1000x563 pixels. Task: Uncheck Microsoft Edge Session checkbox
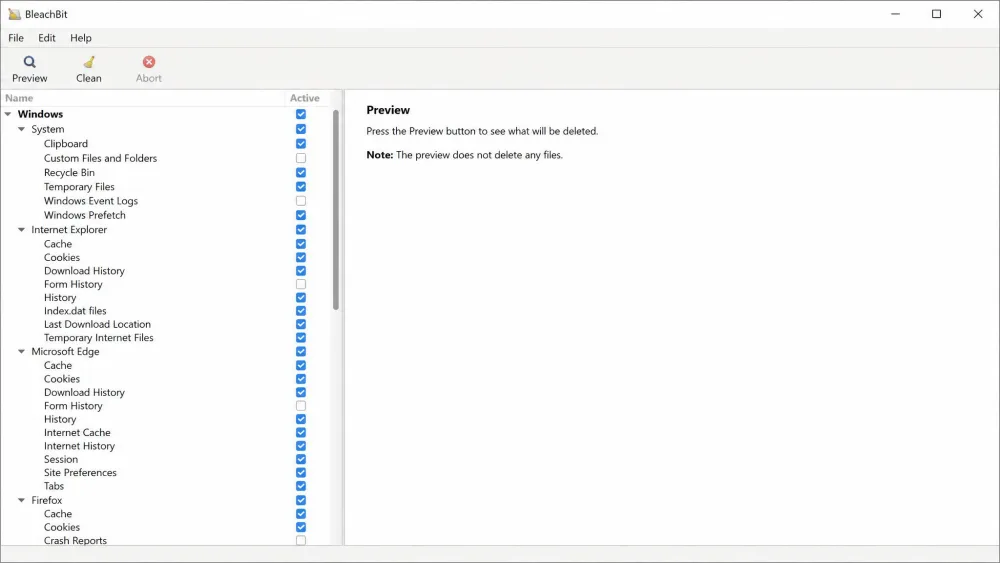pyautogui.click(x=301, y=460)
